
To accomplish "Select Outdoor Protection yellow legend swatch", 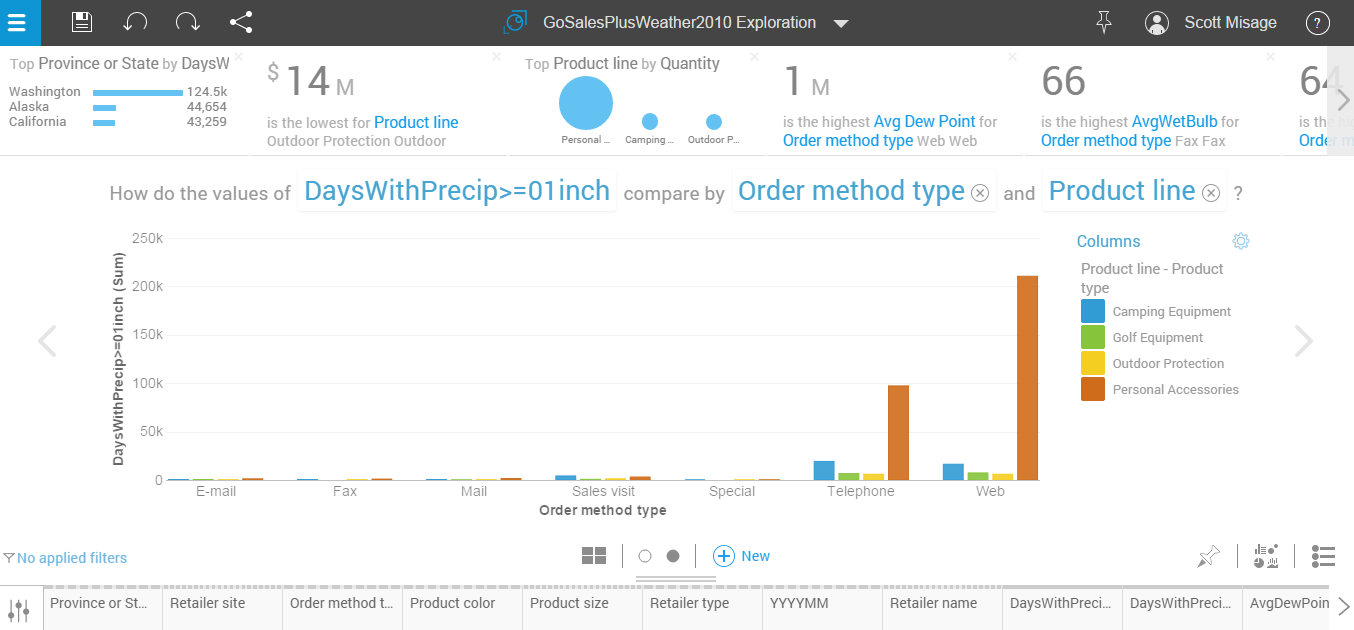I will (x=1093, y=363).
